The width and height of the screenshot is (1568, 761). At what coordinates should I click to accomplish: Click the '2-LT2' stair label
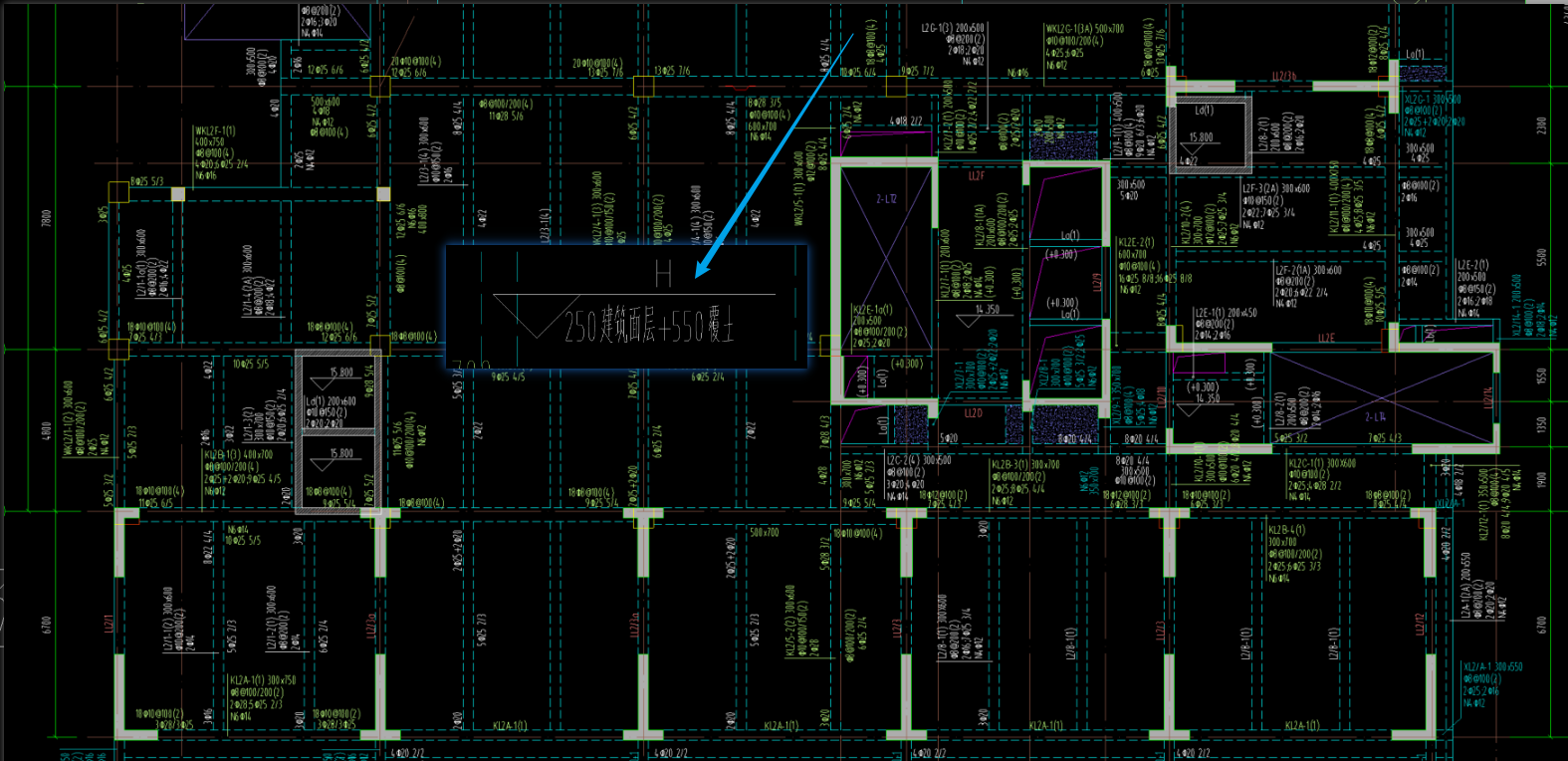click(886, 199)
